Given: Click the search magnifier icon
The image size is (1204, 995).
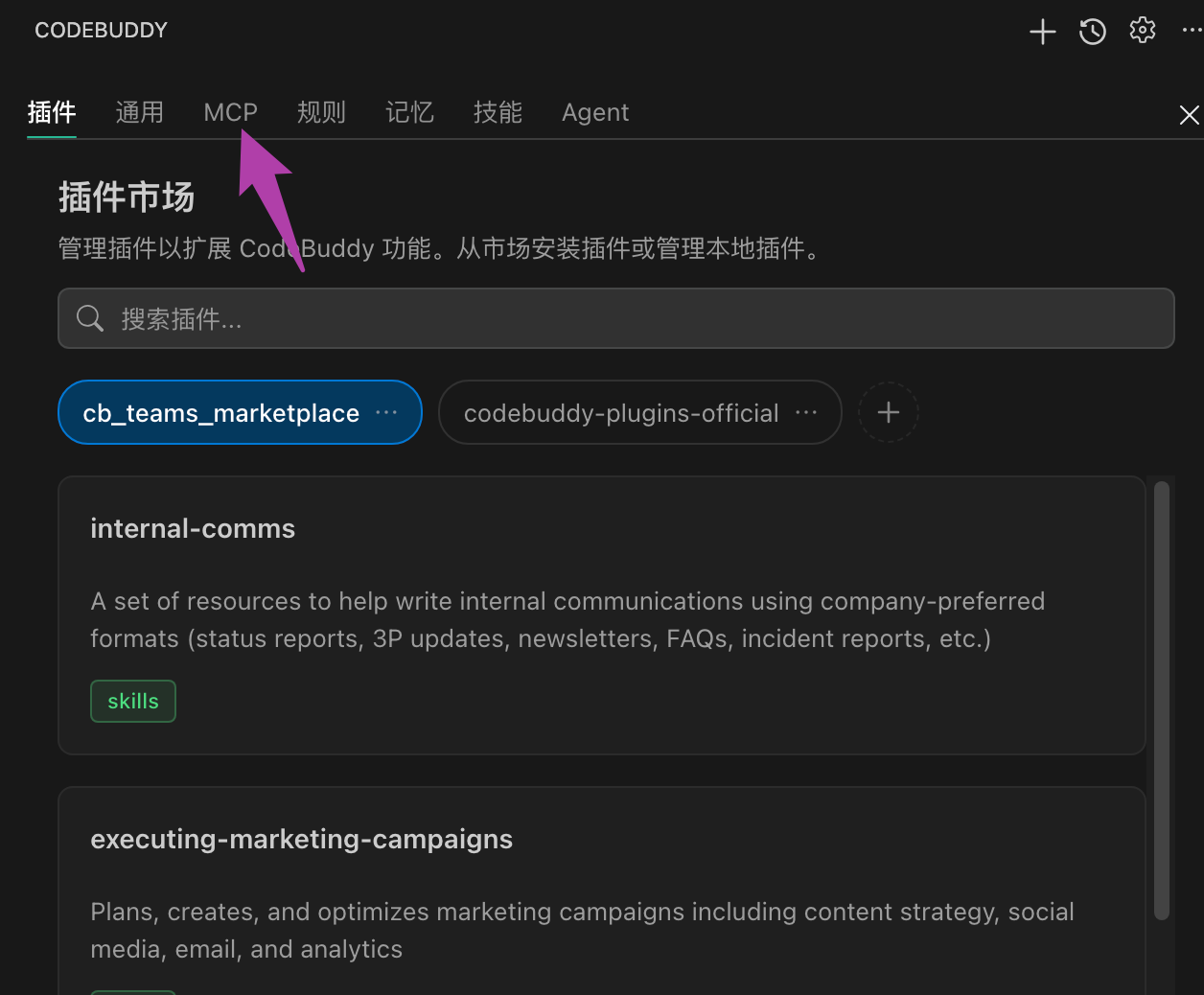Looking at the screenshot, I should [90, 318].
